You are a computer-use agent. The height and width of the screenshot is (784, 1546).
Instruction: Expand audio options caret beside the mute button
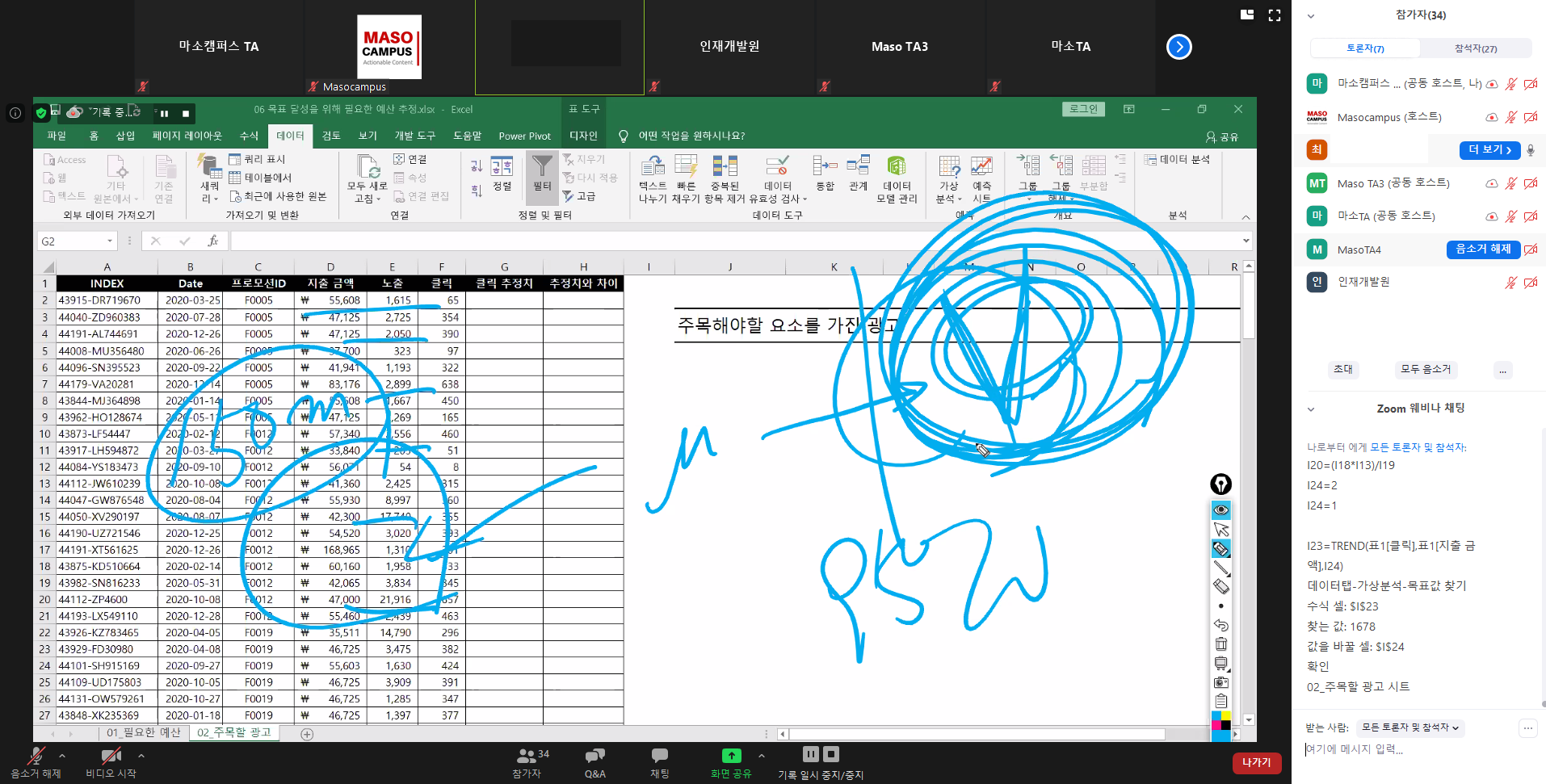tap(62, 756)
